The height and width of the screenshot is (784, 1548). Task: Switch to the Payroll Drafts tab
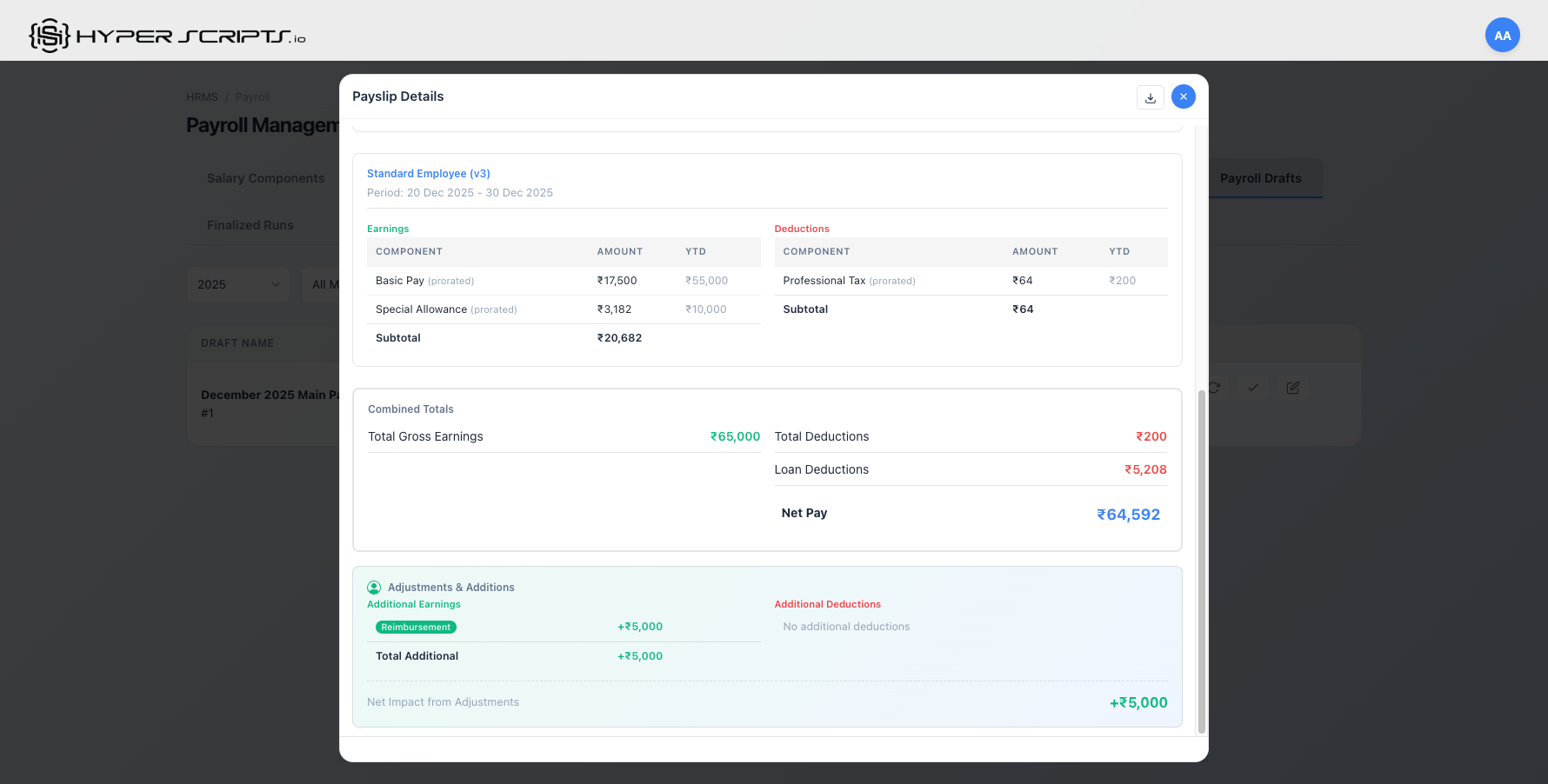click(x=1261, y=178)
